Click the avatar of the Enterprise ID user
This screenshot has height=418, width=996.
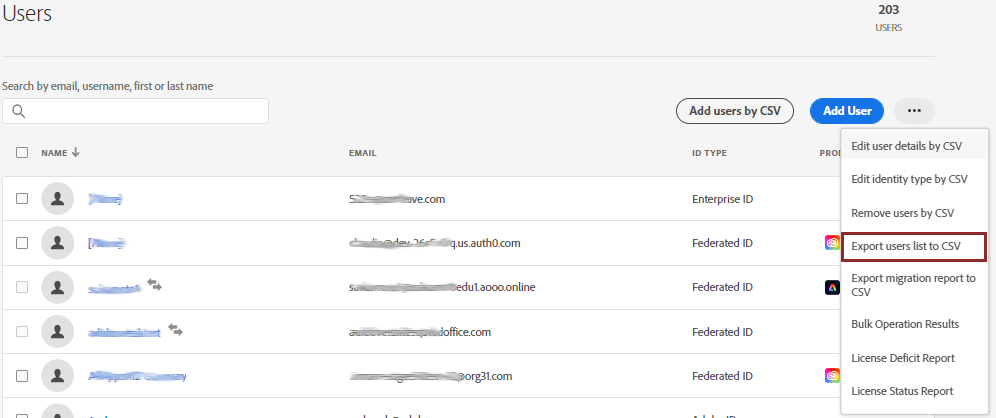tap(58, 199)
